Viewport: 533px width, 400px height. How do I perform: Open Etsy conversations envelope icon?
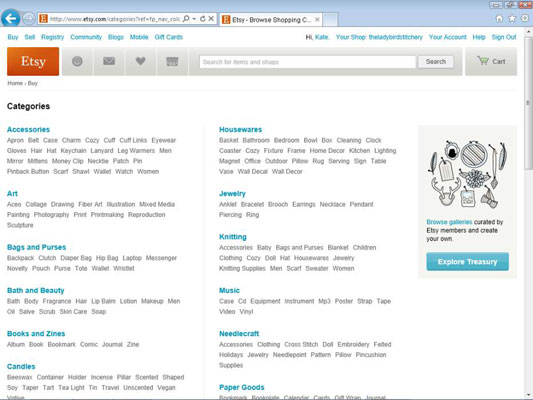(x=109, y=62)
